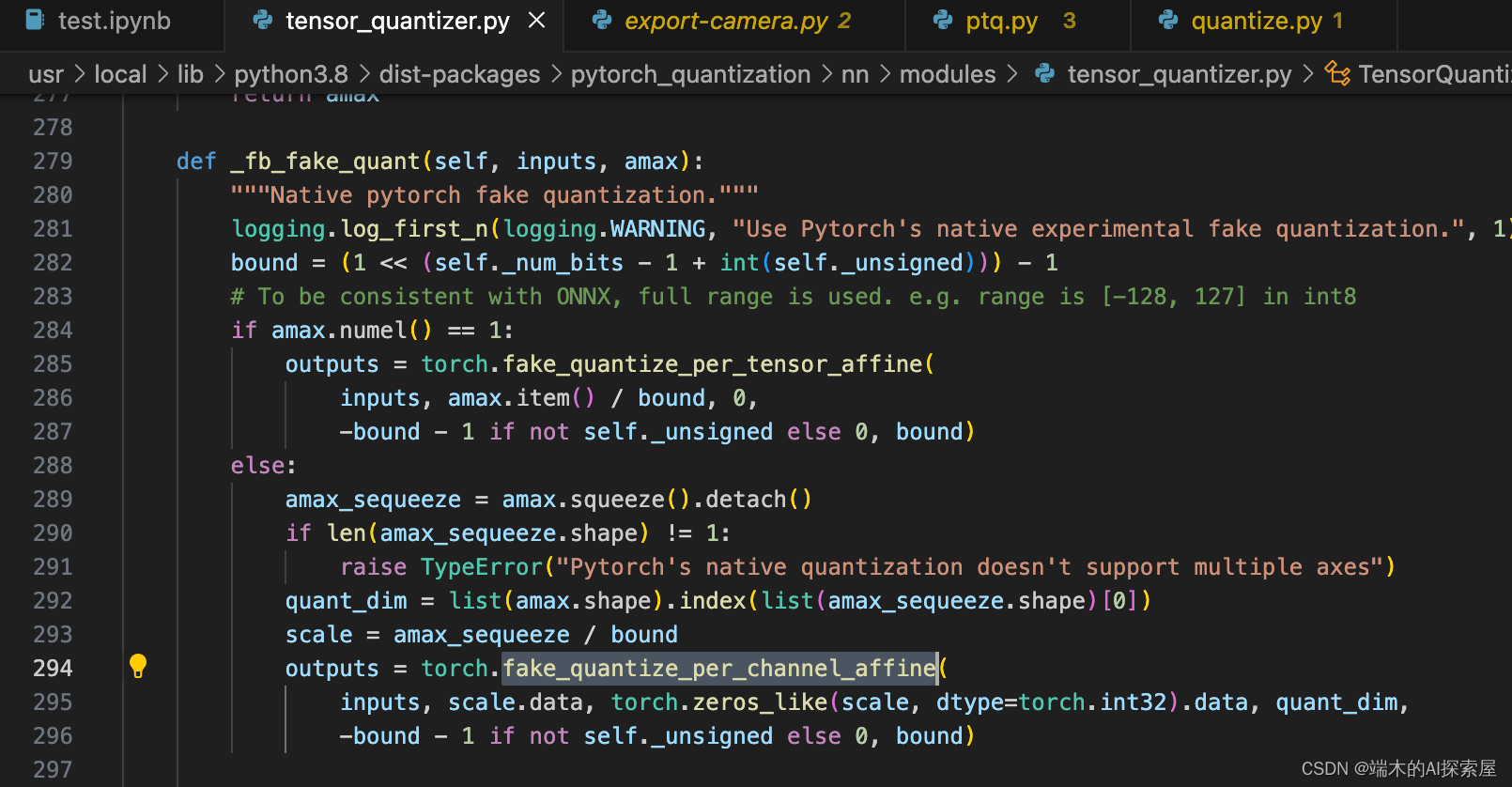Click '_fb_fake_quant' function name
This screenshot has height=787, width=1512.
(x=326, y=162)
